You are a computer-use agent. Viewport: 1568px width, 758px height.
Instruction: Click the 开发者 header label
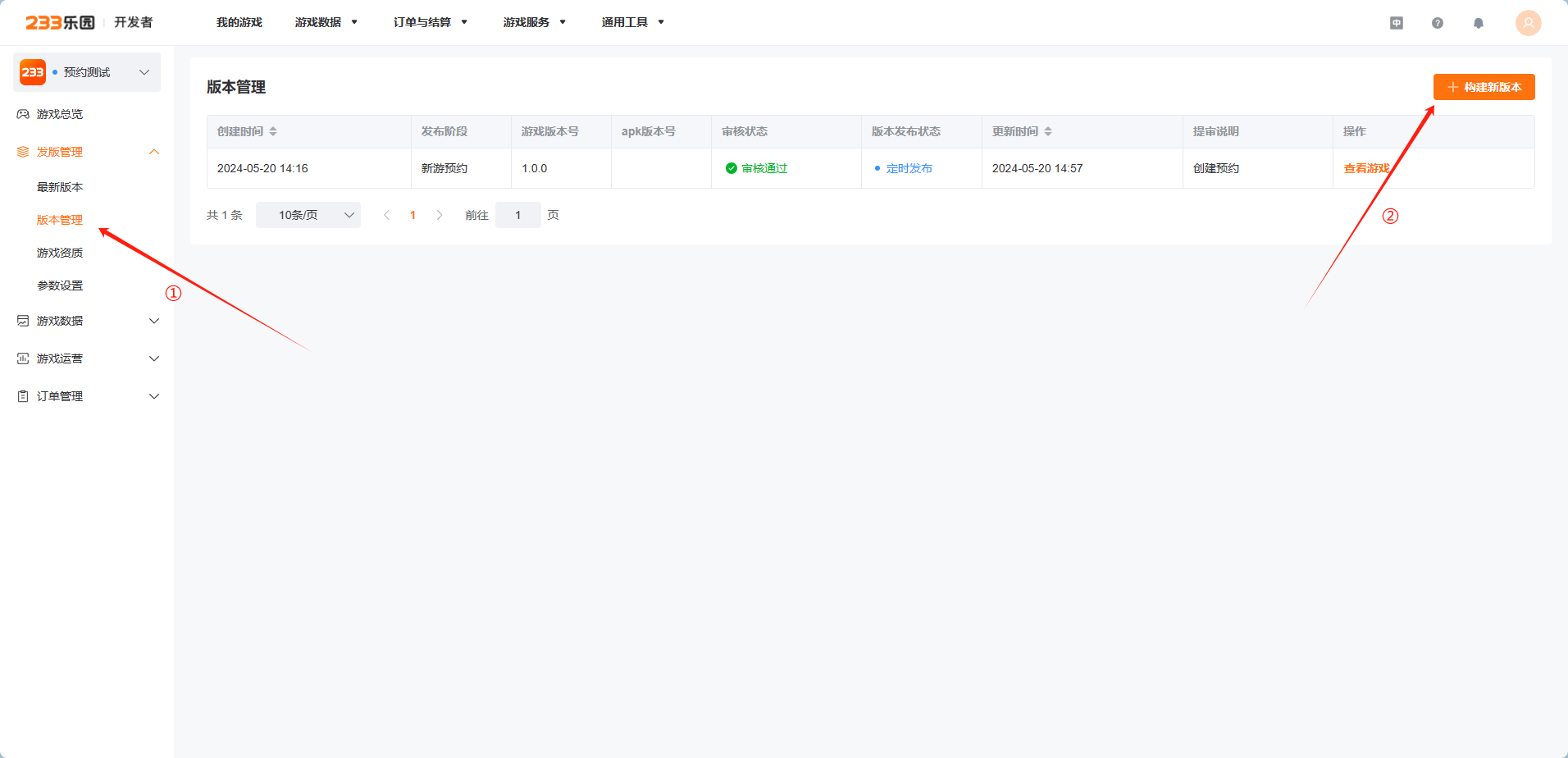(134, 22)
